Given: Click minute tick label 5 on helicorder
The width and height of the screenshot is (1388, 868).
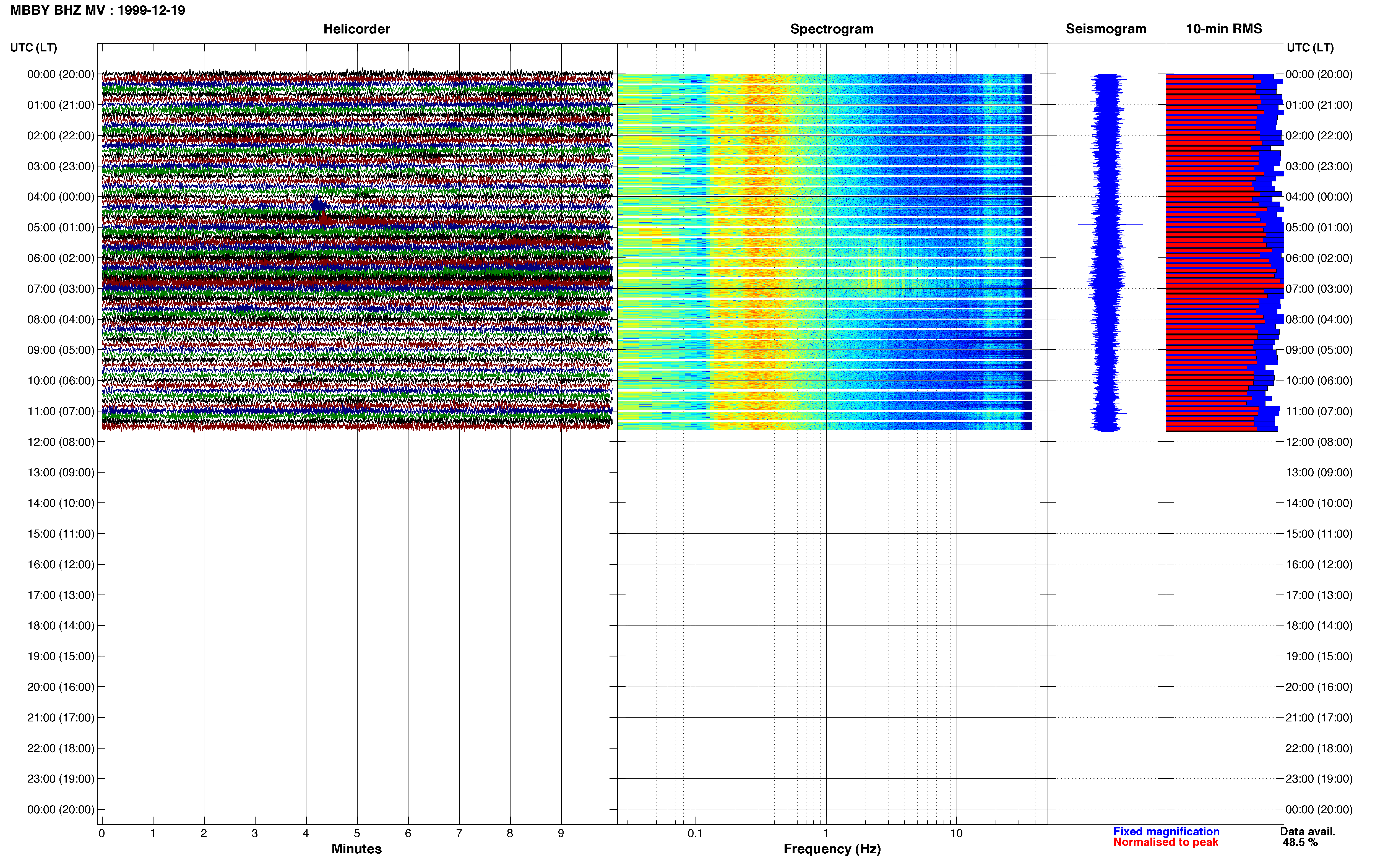Looking at the screenshot, I should [x=357, y=833].
